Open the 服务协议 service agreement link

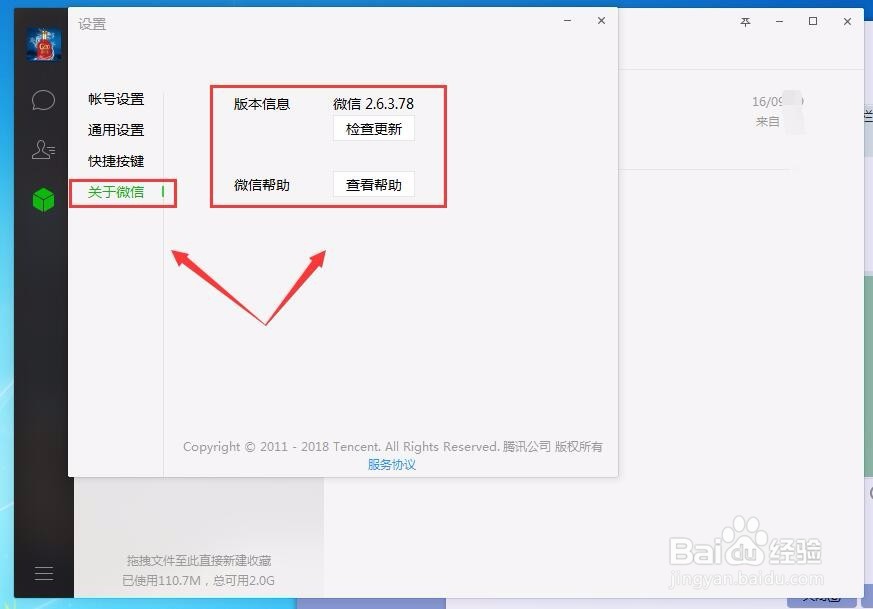click(391, 464)
